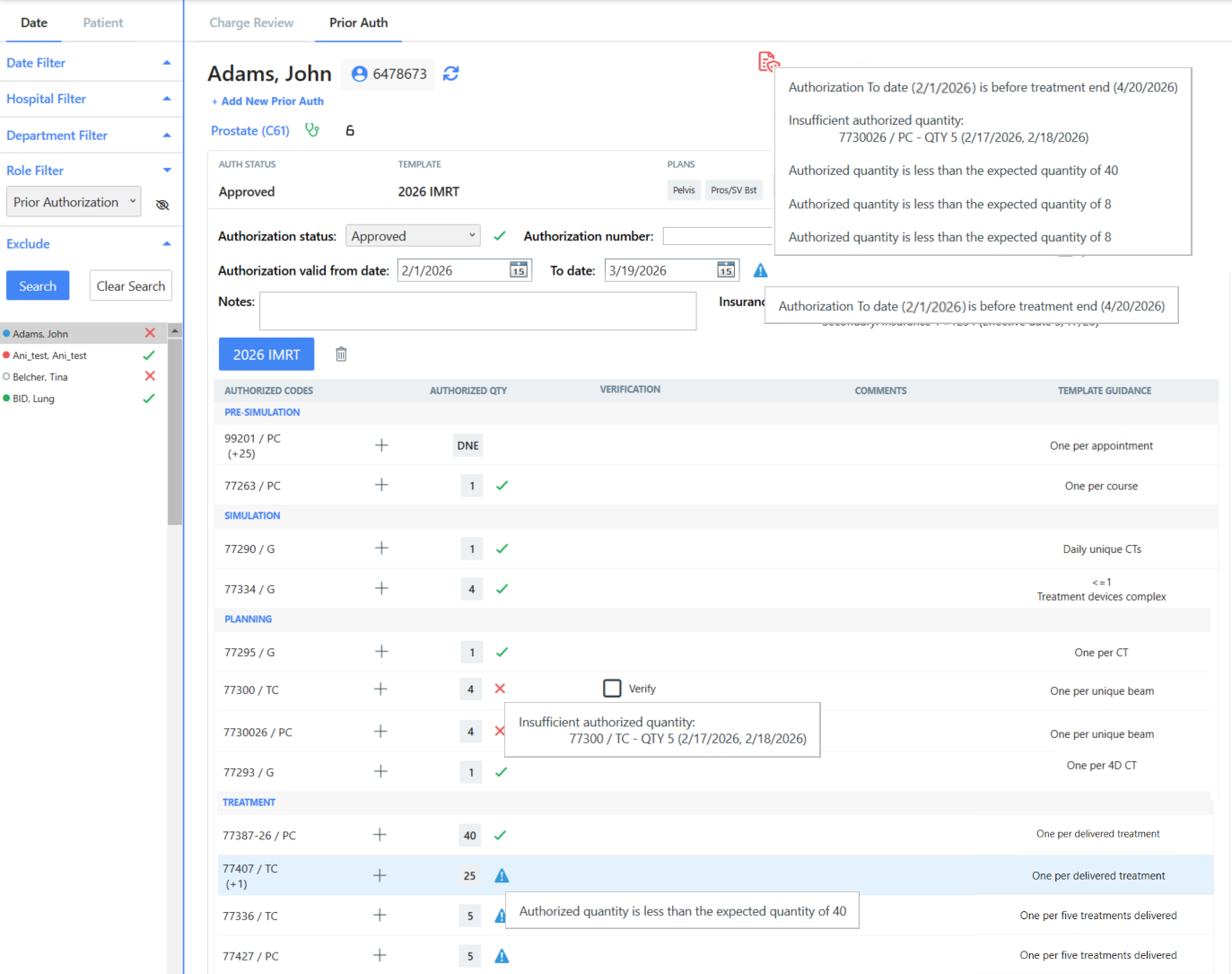Click the red X for code 77300 / TC
Screen dimensions: 1232x974
coord(500,689)
